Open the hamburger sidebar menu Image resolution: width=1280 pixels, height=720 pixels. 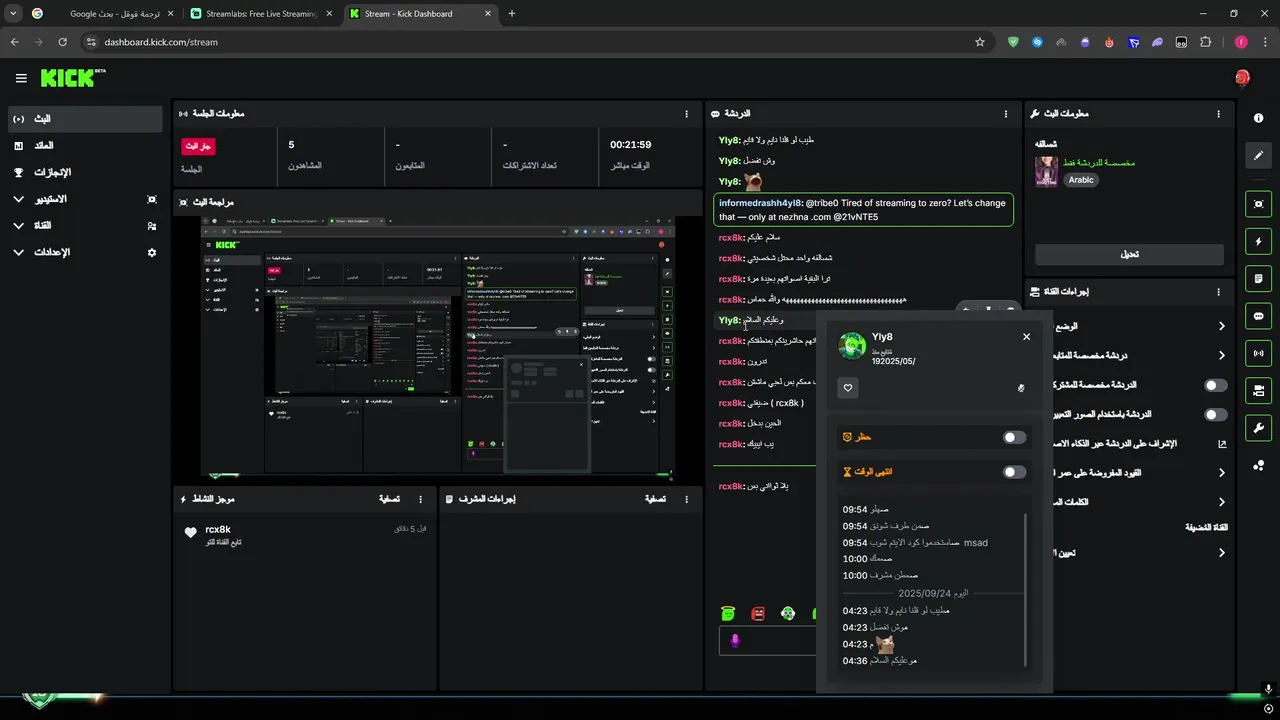[x=21, y=78]
